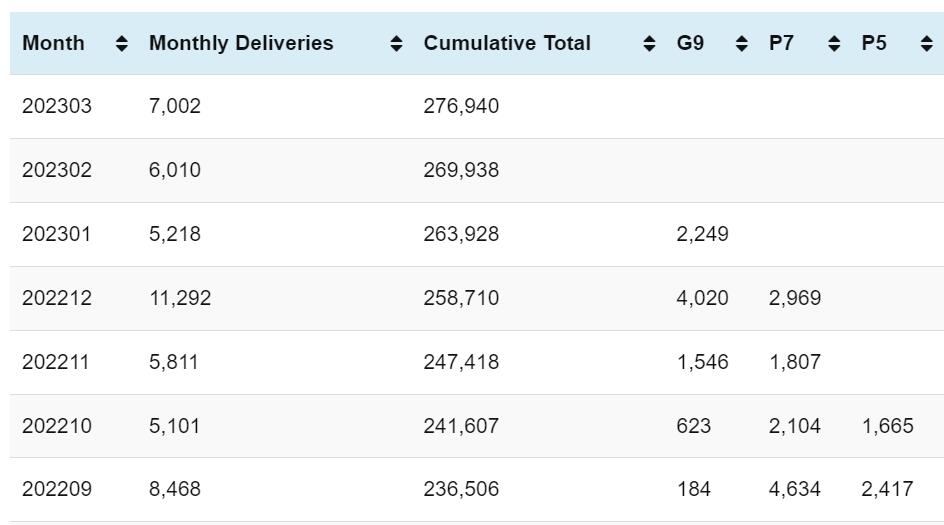This screenshot has width=944, height=525.
Task: Click the 4,634 P7 value
Action: pos(795,489)
